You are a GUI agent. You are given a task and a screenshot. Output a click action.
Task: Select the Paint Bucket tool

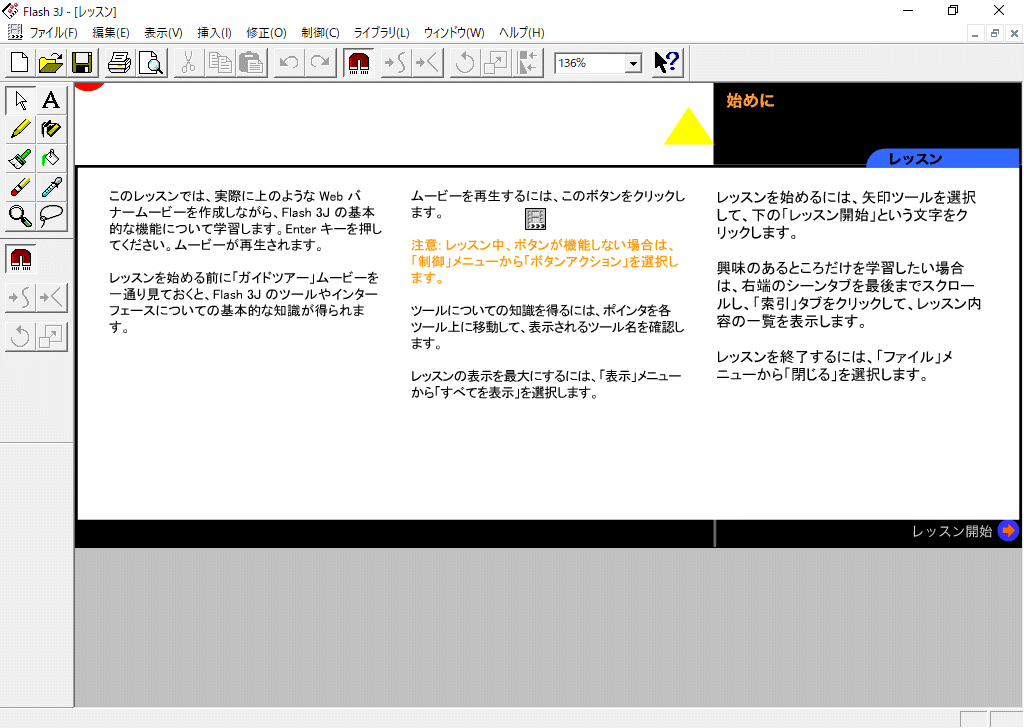pos(51,159)
